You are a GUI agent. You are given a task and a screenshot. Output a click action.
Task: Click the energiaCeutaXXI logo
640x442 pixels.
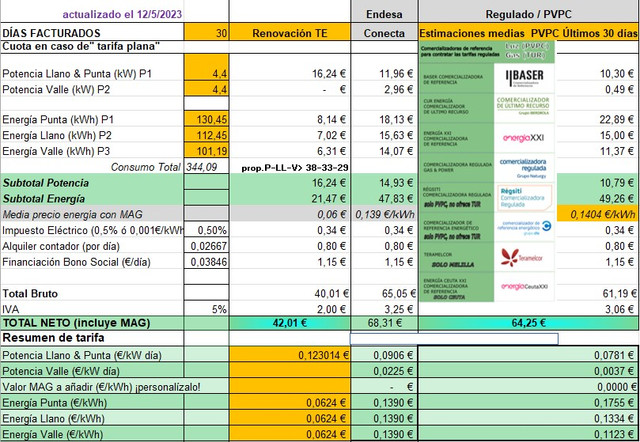point(524,287)
